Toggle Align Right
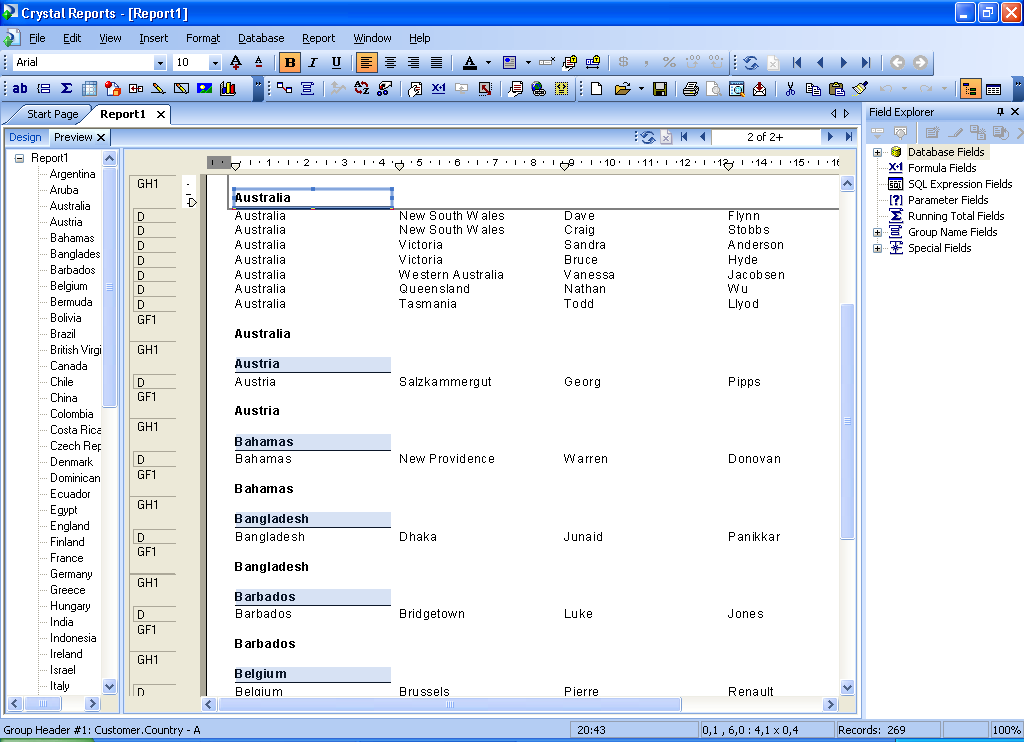1024x742 pixels. click(x=413, y=63)
